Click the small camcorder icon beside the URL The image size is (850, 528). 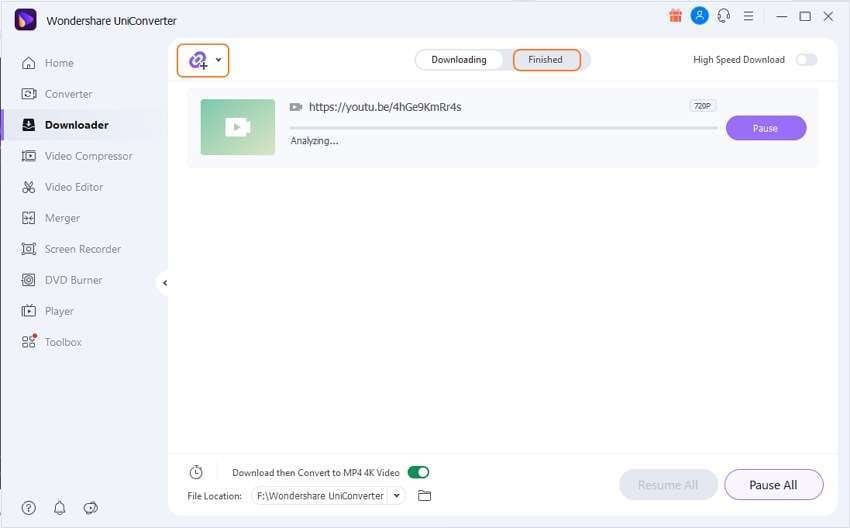(x=296, y=107)
